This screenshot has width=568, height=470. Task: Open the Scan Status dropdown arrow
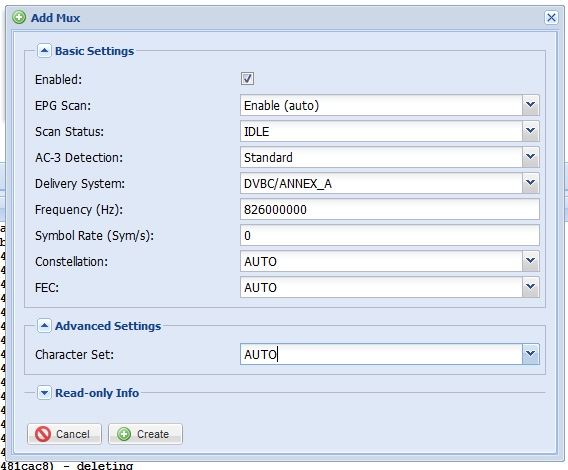click(531, 131)
